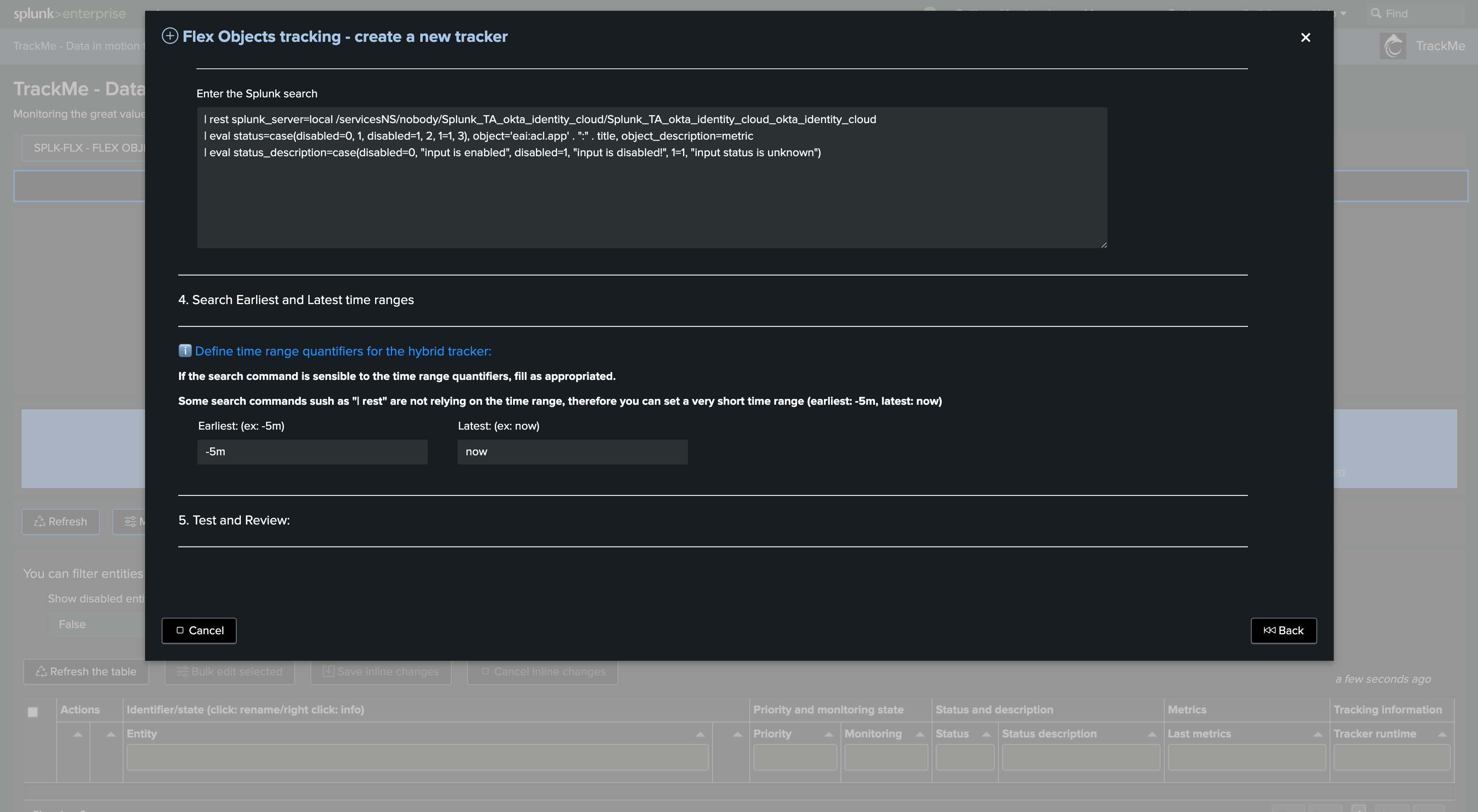
Task: Click the Tracker runtime filter box
Action: tap(1392, 757)
